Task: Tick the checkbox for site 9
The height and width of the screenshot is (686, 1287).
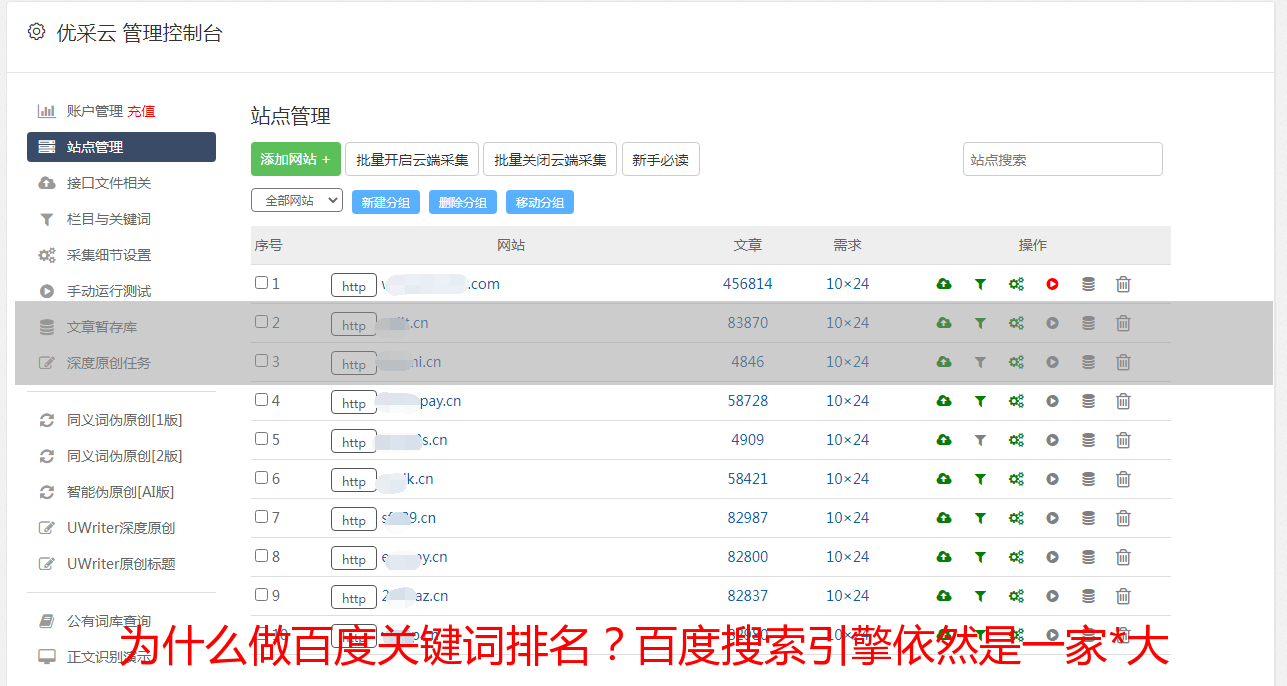Action: click(261, 595)
